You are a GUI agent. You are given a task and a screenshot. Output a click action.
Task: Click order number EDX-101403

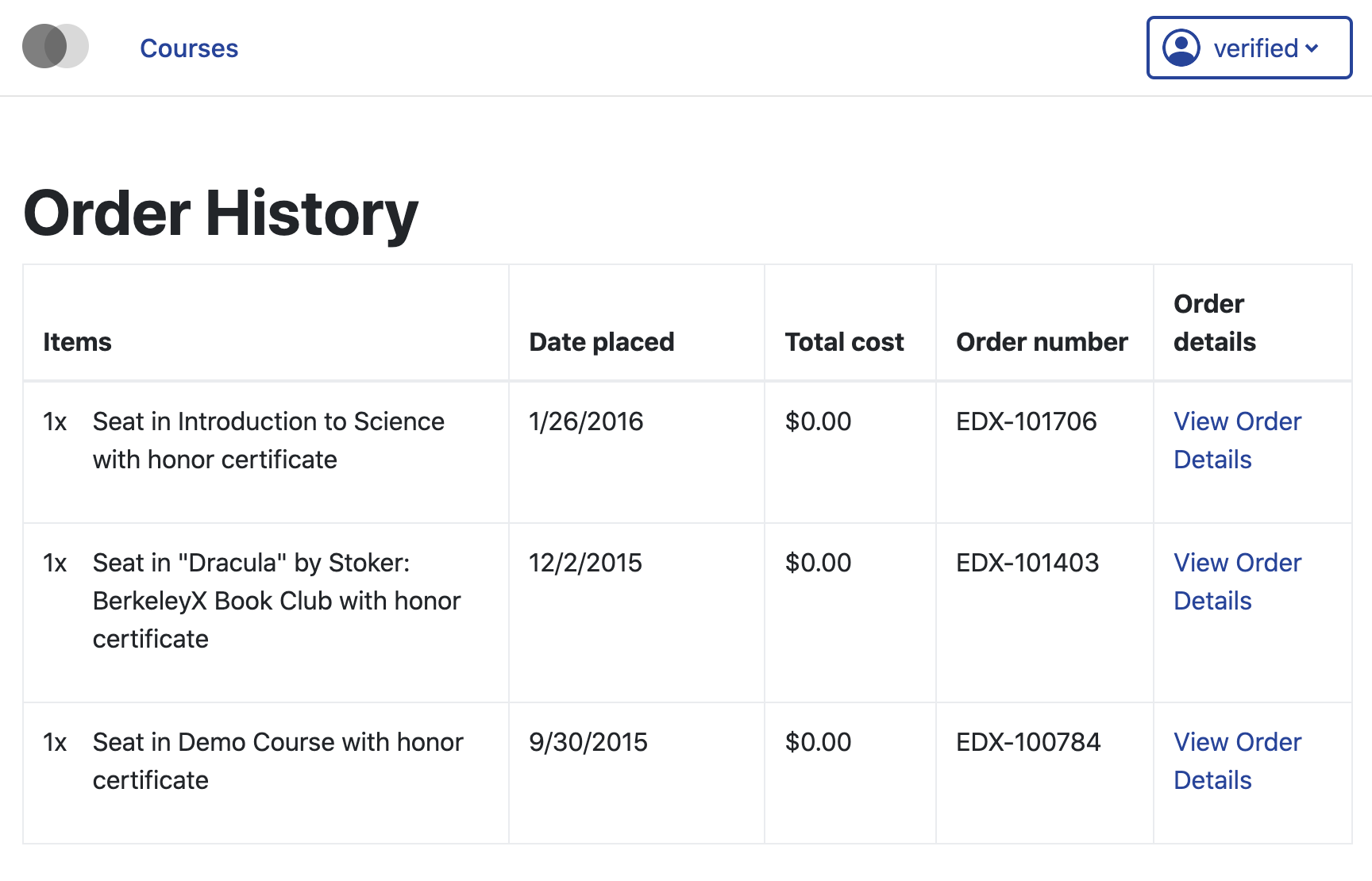tap(1027, 563)
